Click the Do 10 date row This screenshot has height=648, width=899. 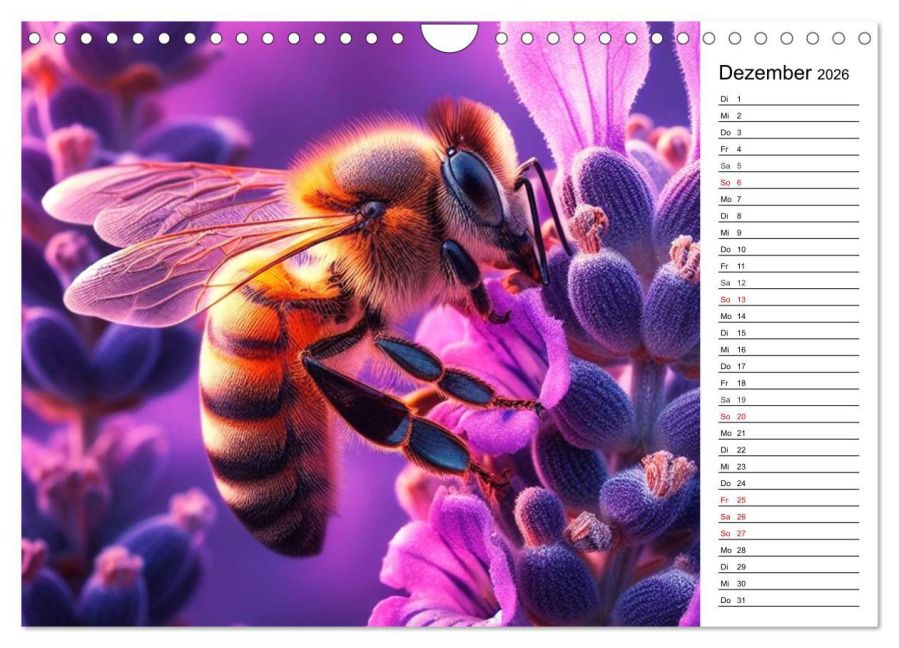coord(788,249)
